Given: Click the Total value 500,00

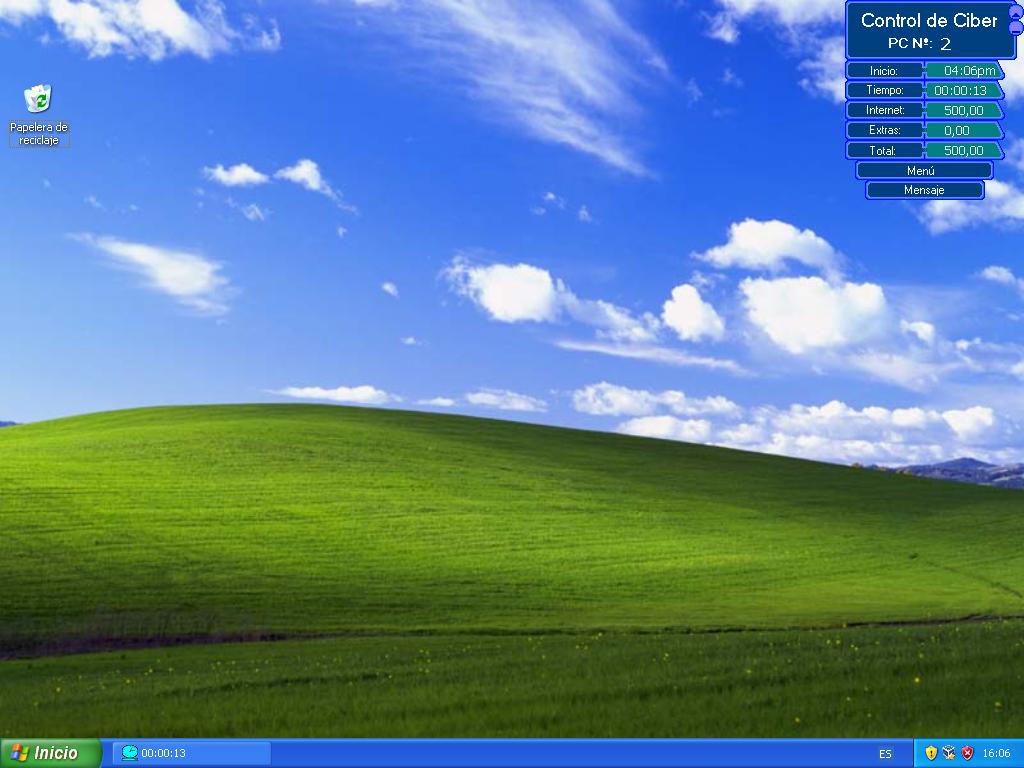Looking at the screenshot, I should coord(965,151).
